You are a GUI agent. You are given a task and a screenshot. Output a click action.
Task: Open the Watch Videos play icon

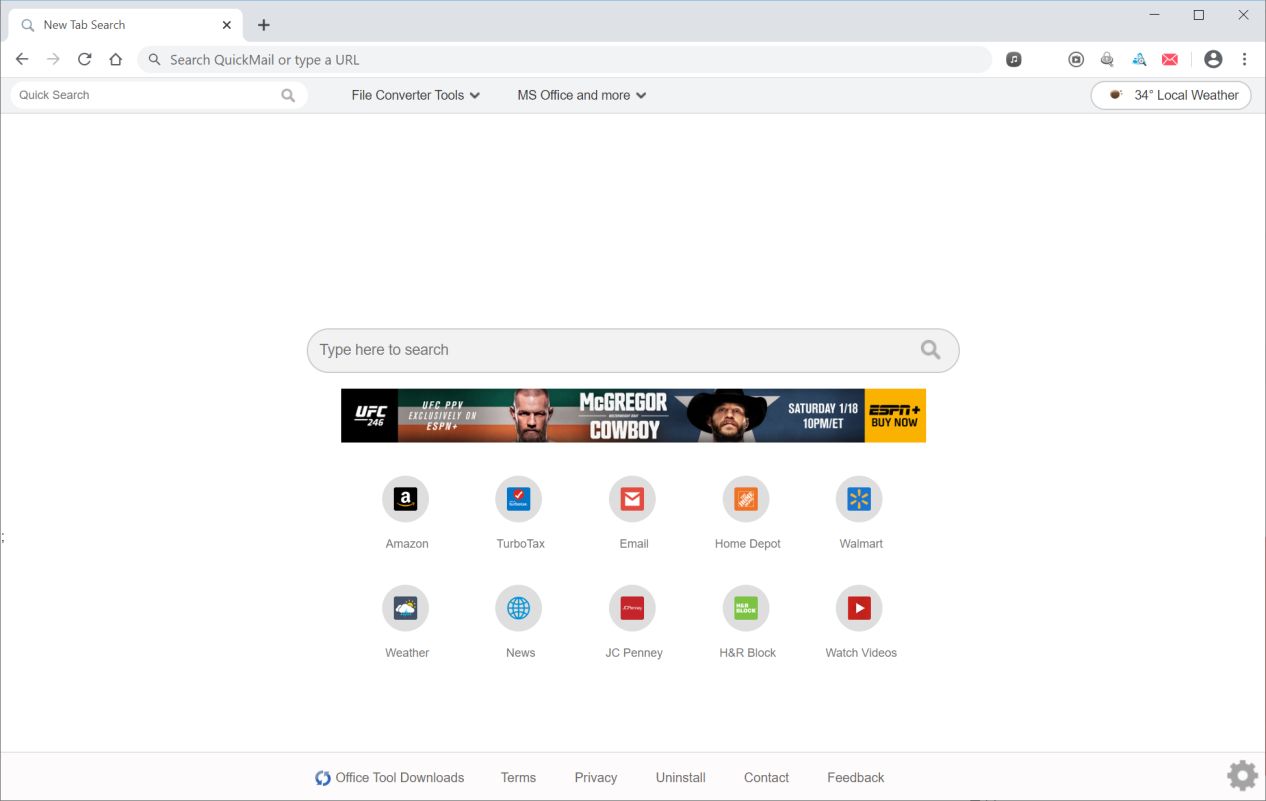859,608
